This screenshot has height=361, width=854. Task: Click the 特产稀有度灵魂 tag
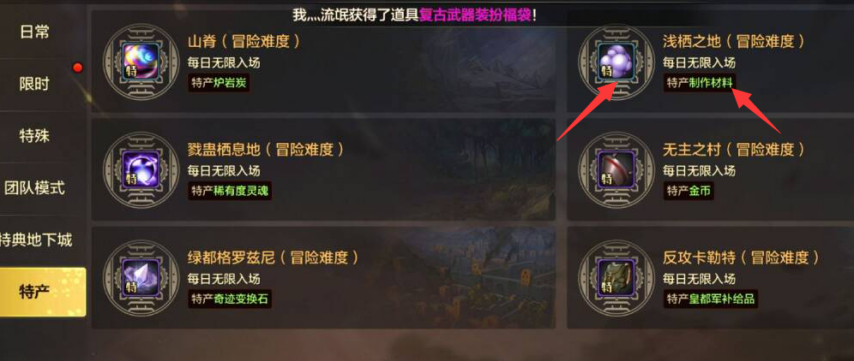pyautogui.click(x=230, y=191)
